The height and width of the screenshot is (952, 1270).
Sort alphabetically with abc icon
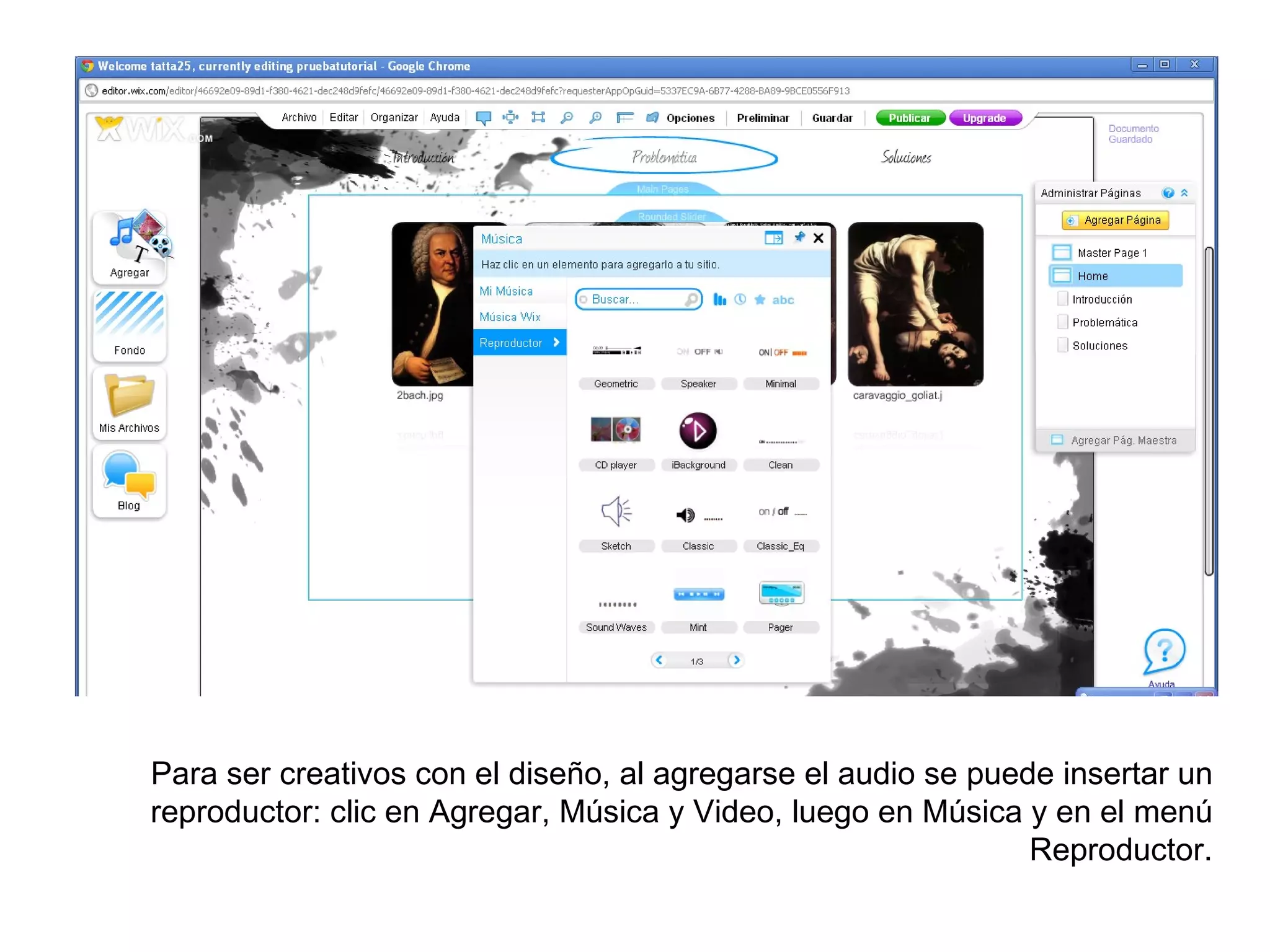(783, 300)
